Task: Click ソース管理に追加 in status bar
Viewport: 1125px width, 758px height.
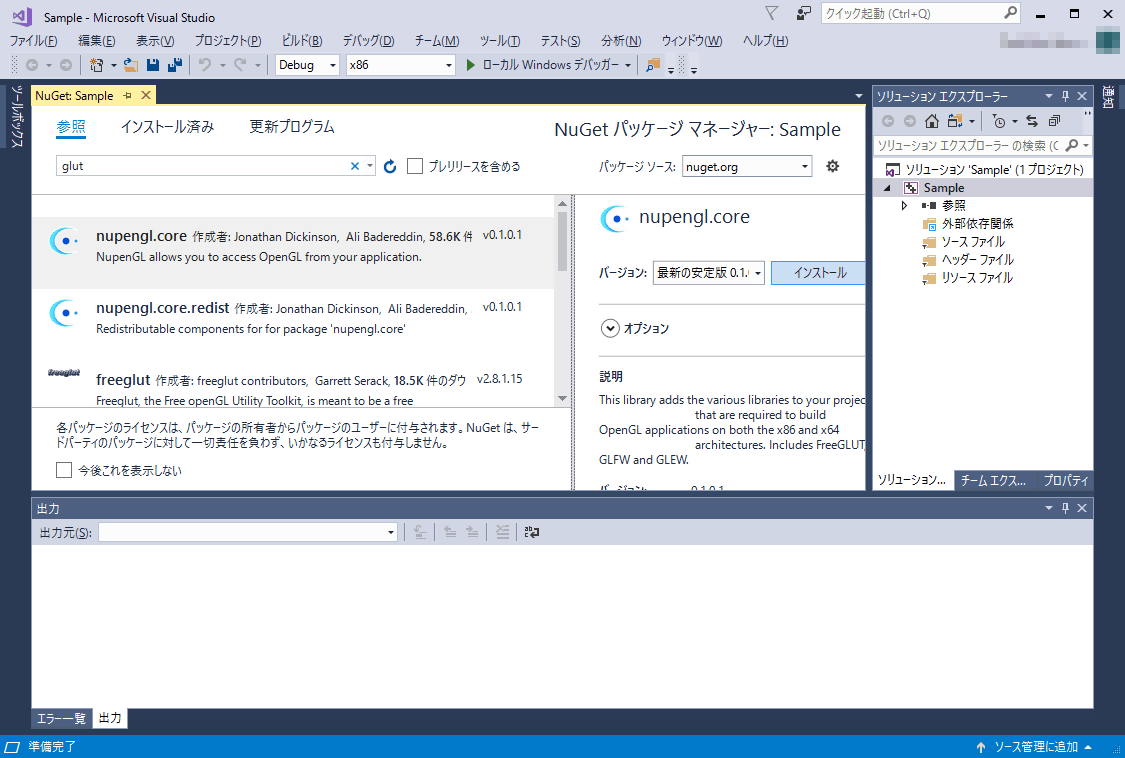Action: (x=1035, y=747)
